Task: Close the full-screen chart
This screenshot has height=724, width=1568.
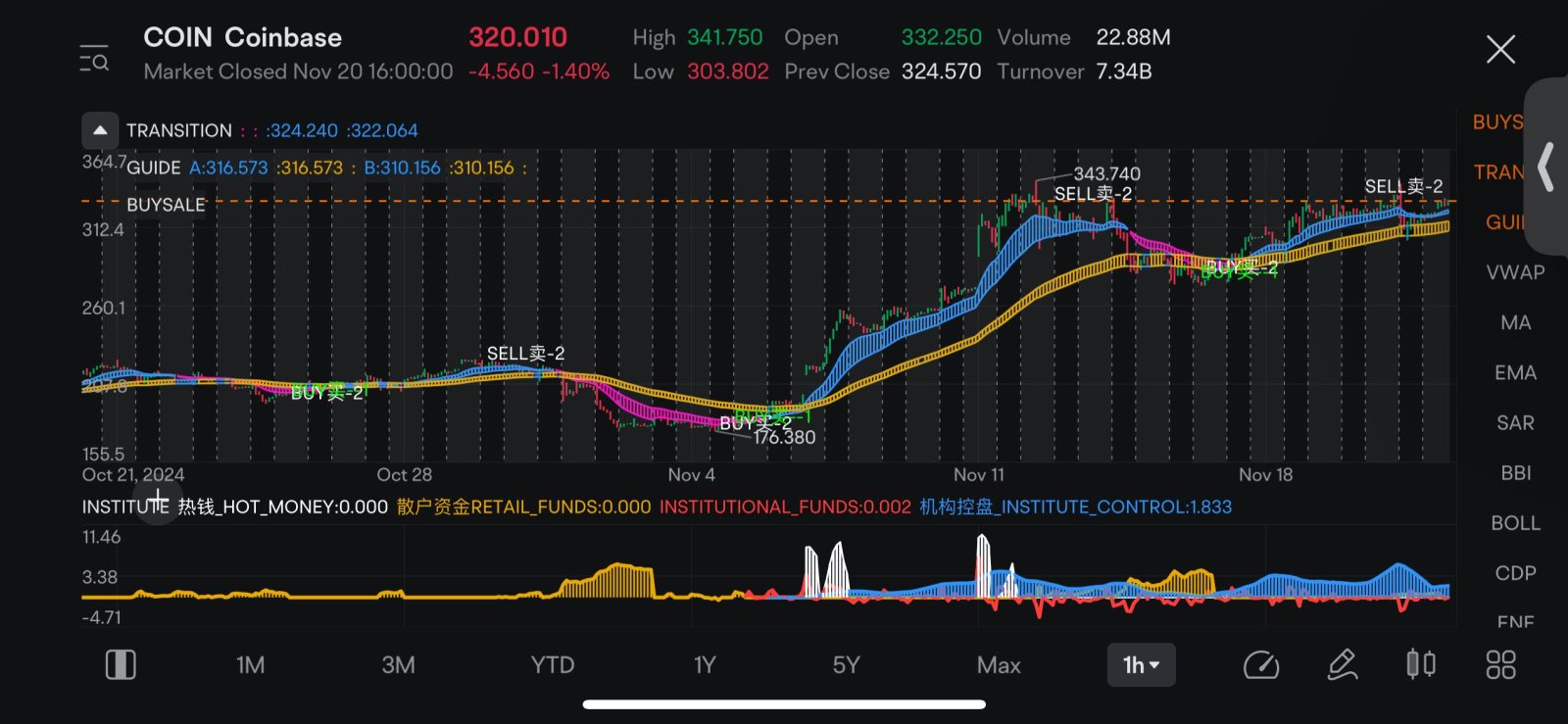Action: (1500, 49)
